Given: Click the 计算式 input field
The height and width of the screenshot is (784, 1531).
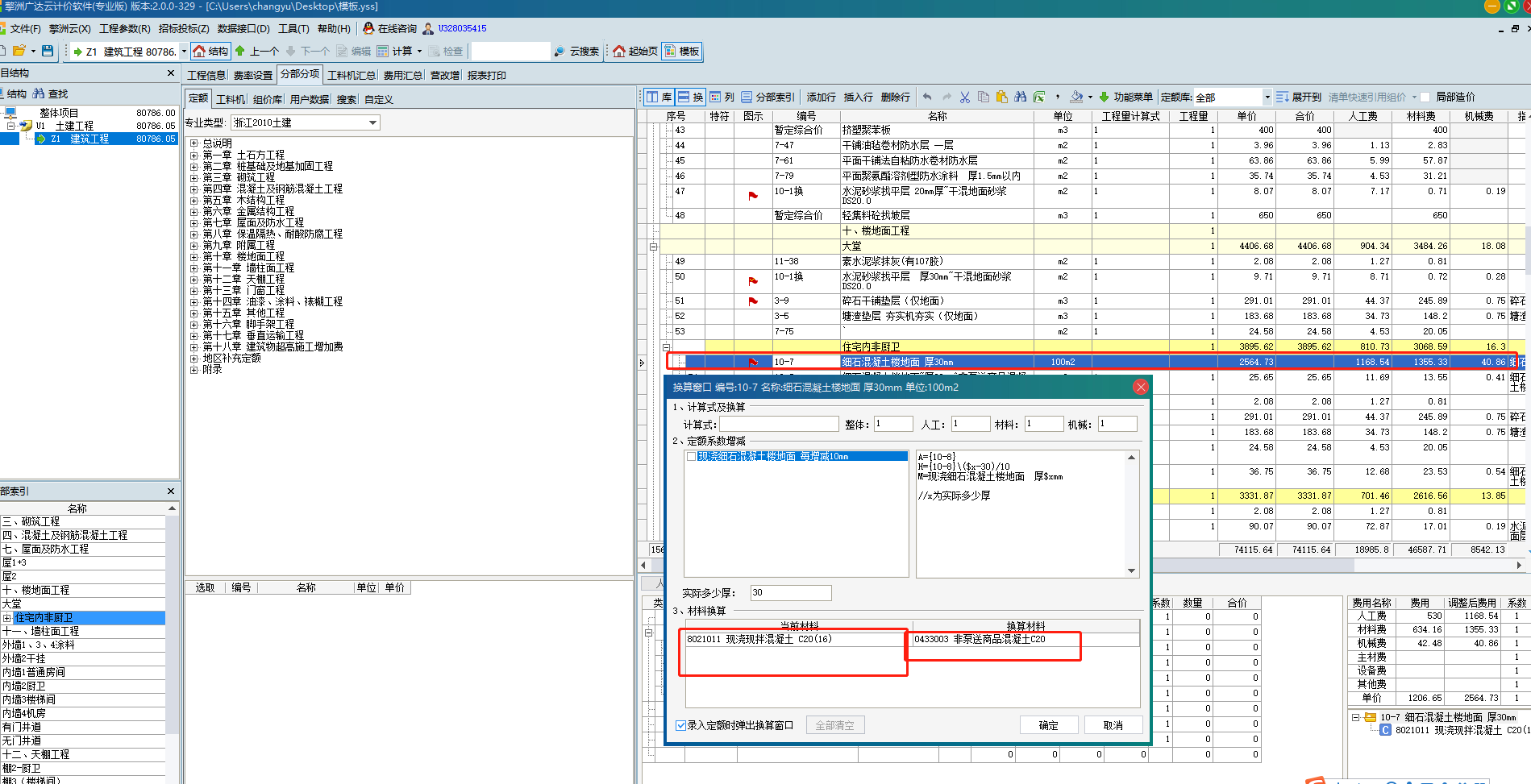Looking at the screenshot, I should 780,424.
